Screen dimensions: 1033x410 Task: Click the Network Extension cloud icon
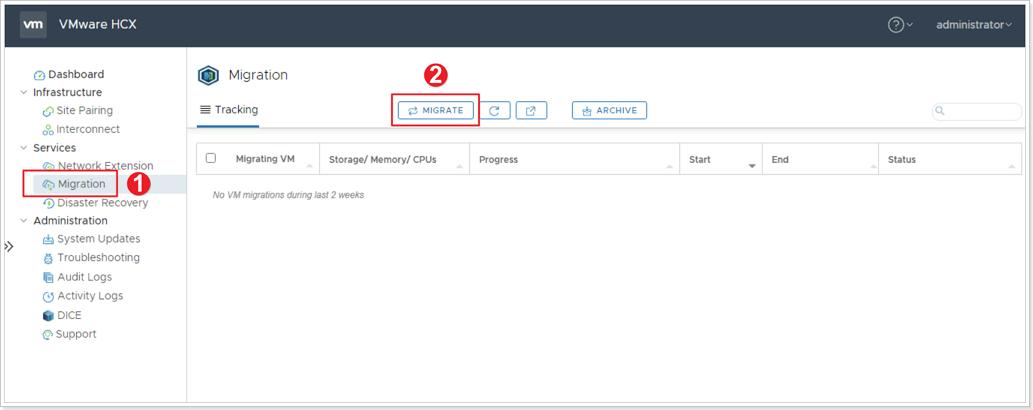[48, 166]
